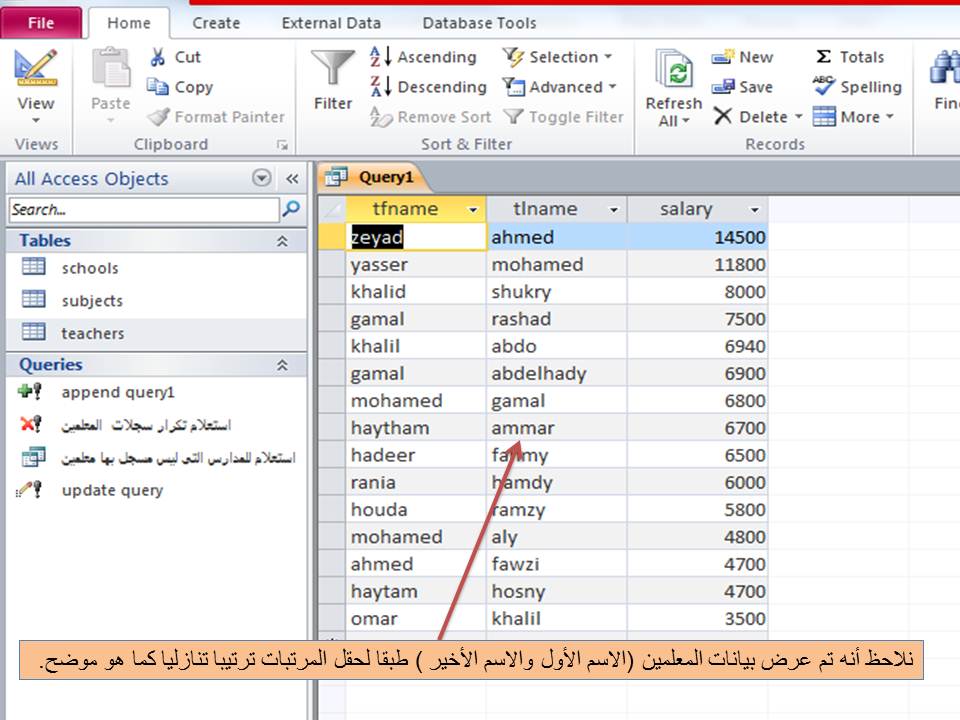
Task: Select the Format Painter tool
Action: tap(215, 117)
